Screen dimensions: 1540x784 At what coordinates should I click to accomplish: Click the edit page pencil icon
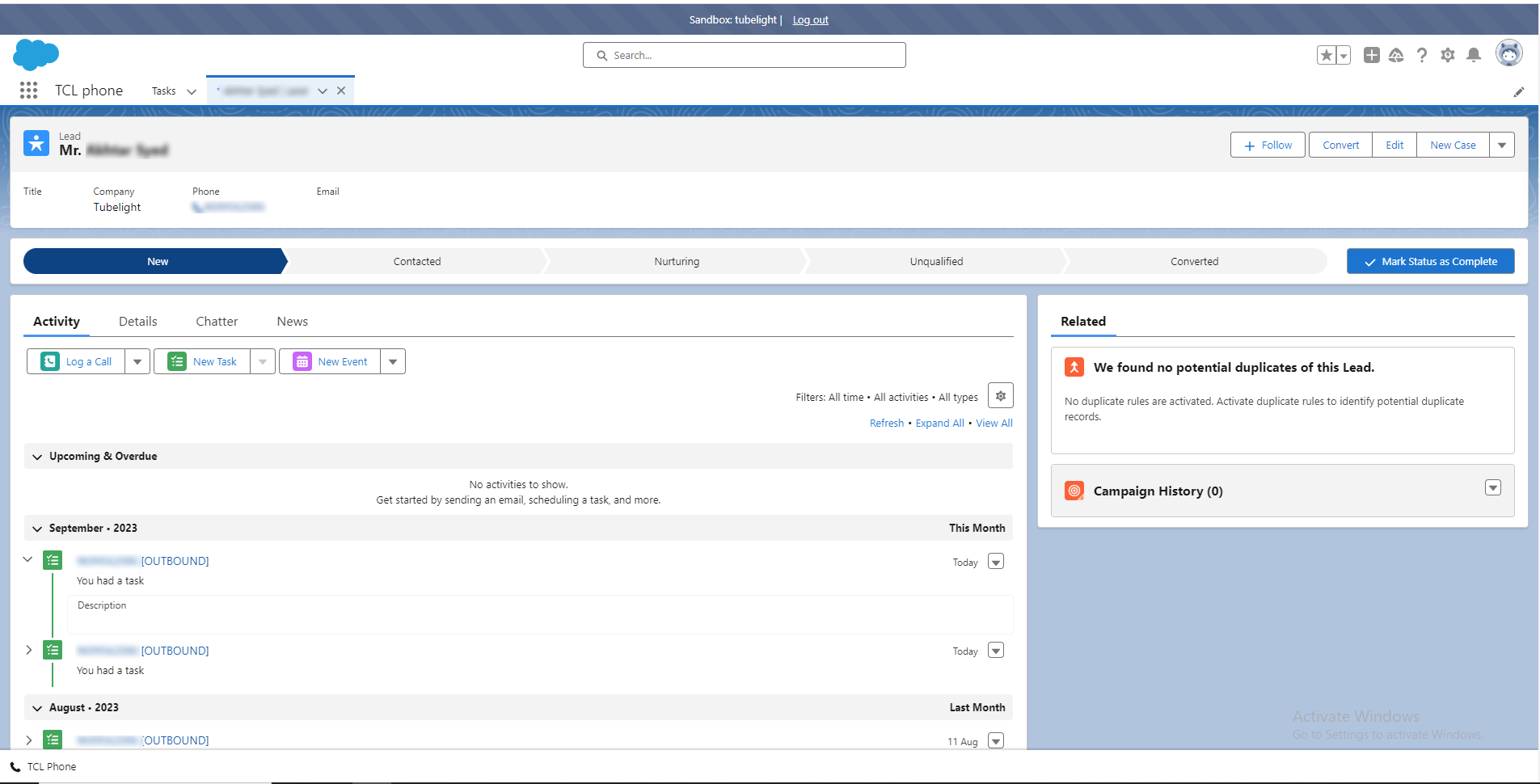(1518, 92)
